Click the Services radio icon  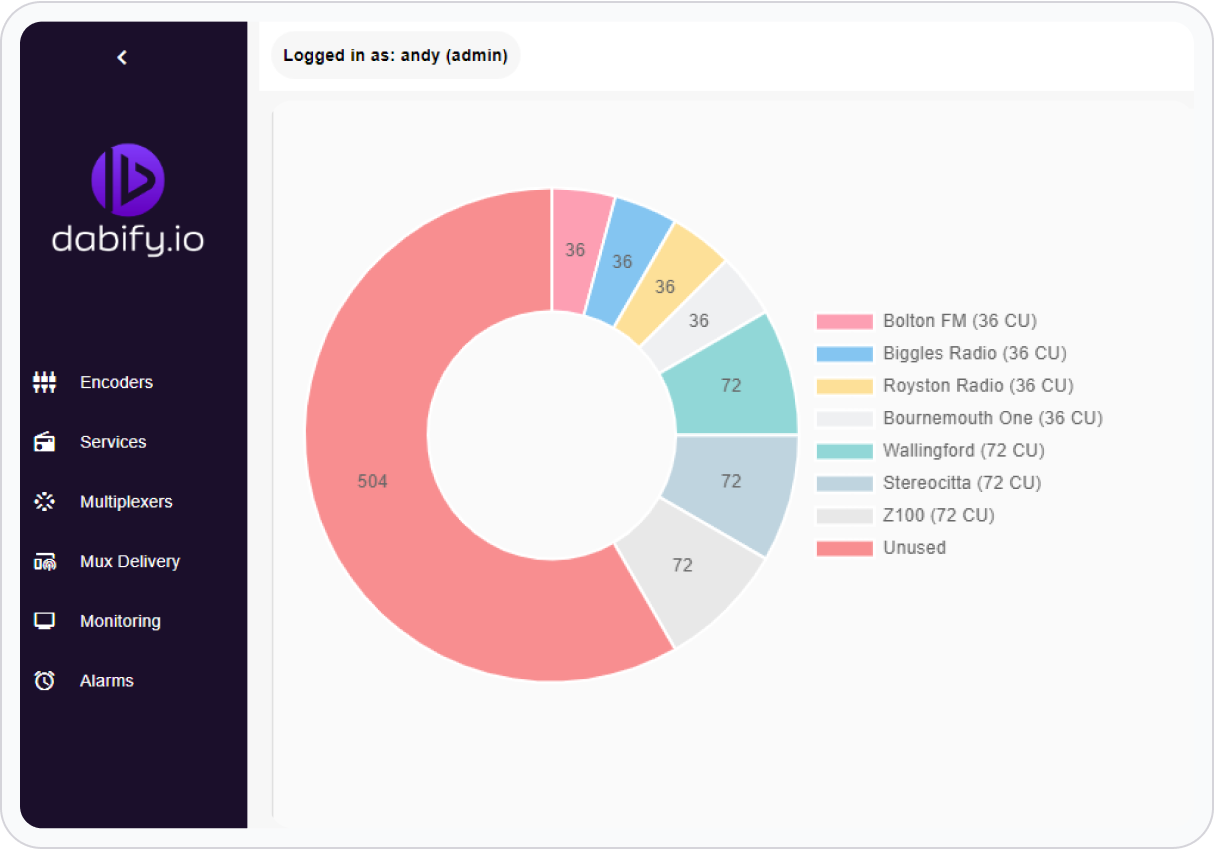(x=44, y=442)
